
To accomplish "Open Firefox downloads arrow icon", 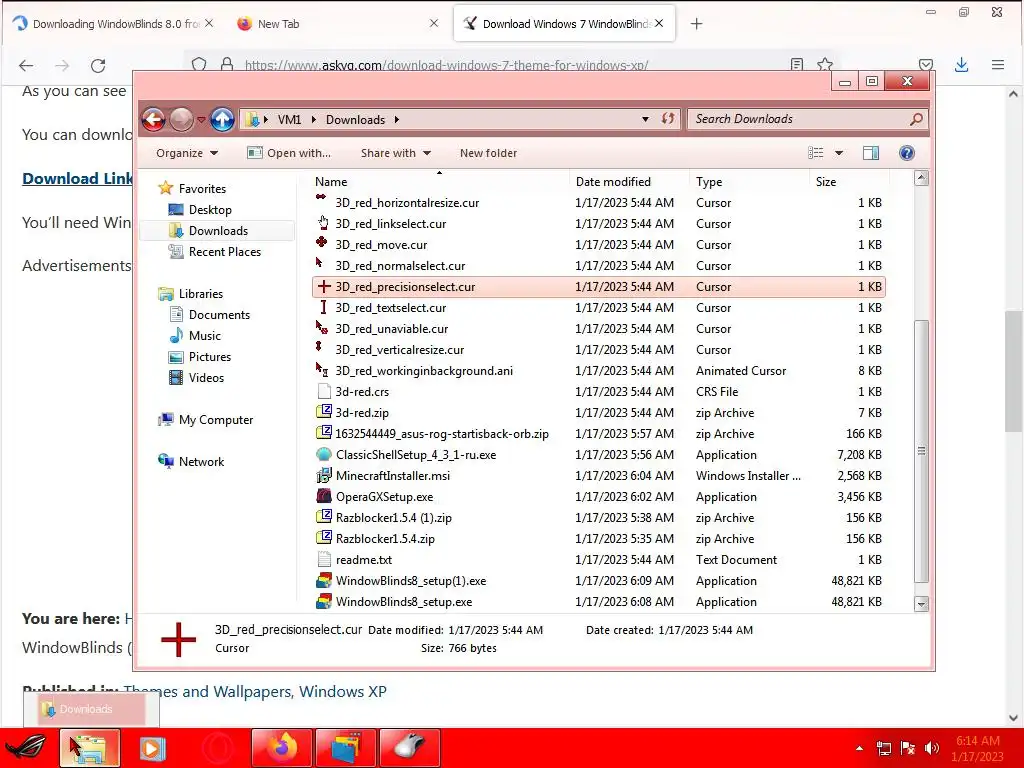I will pos(961,65).
